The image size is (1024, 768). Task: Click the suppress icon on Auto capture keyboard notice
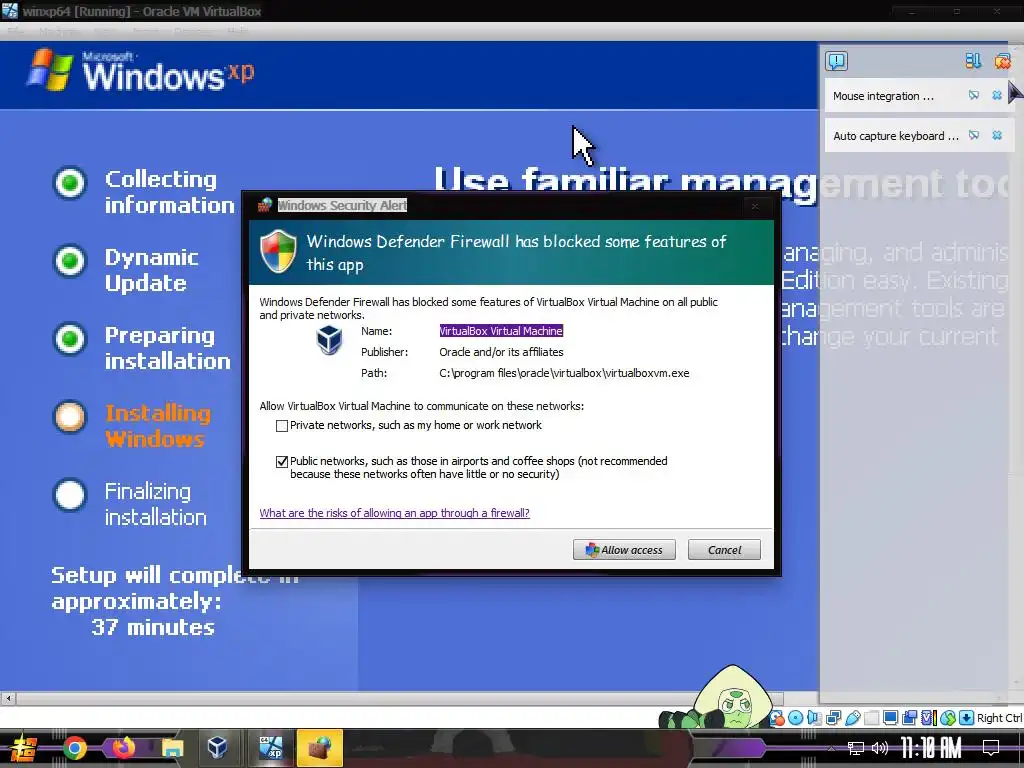click(974, 135)
